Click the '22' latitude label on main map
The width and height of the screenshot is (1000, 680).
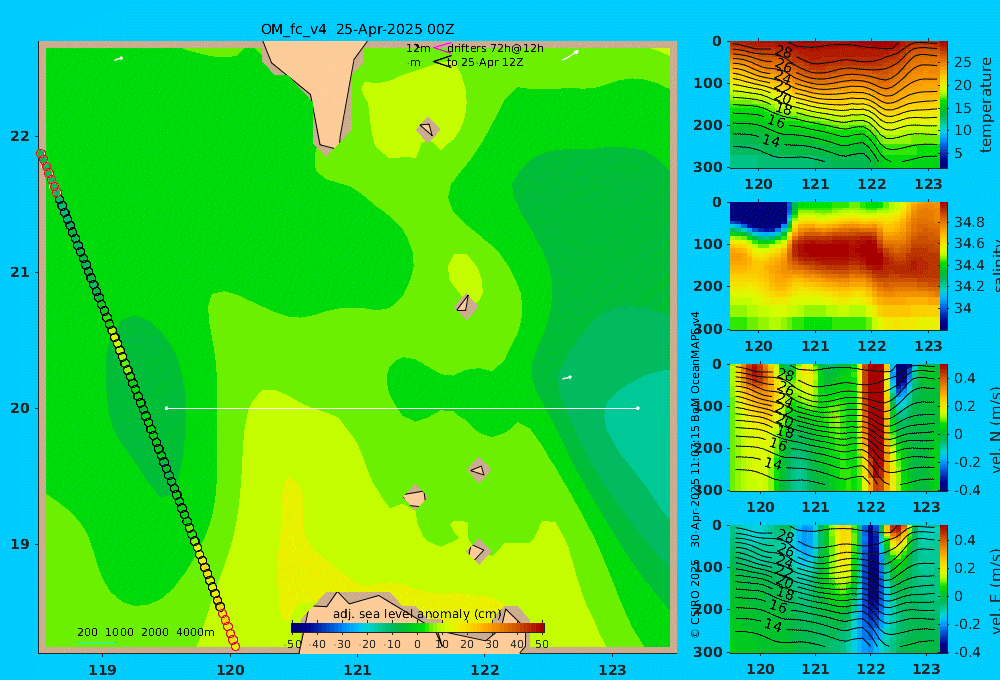click(x=20, y=137)
